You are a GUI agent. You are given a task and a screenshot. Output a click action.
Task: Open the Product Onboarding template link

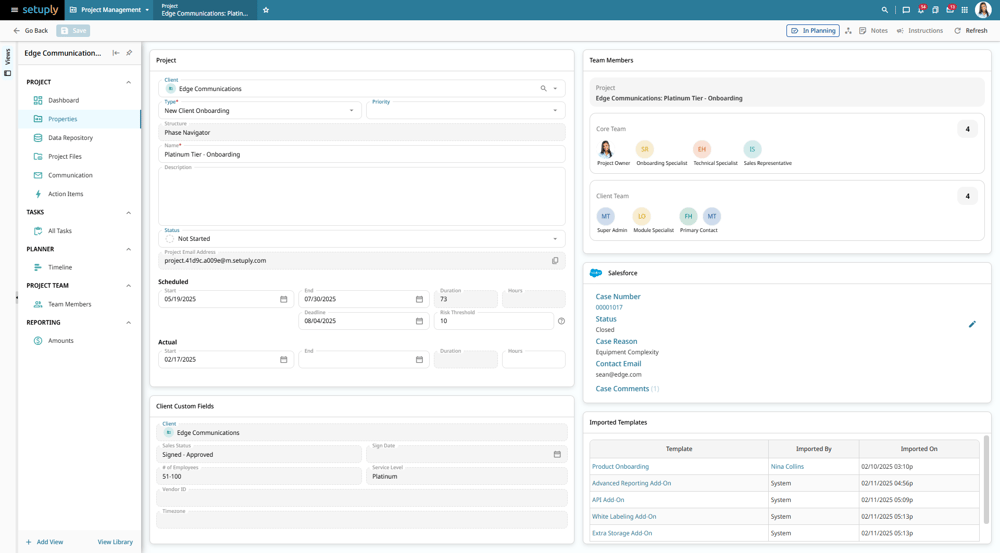click(620, 467)
